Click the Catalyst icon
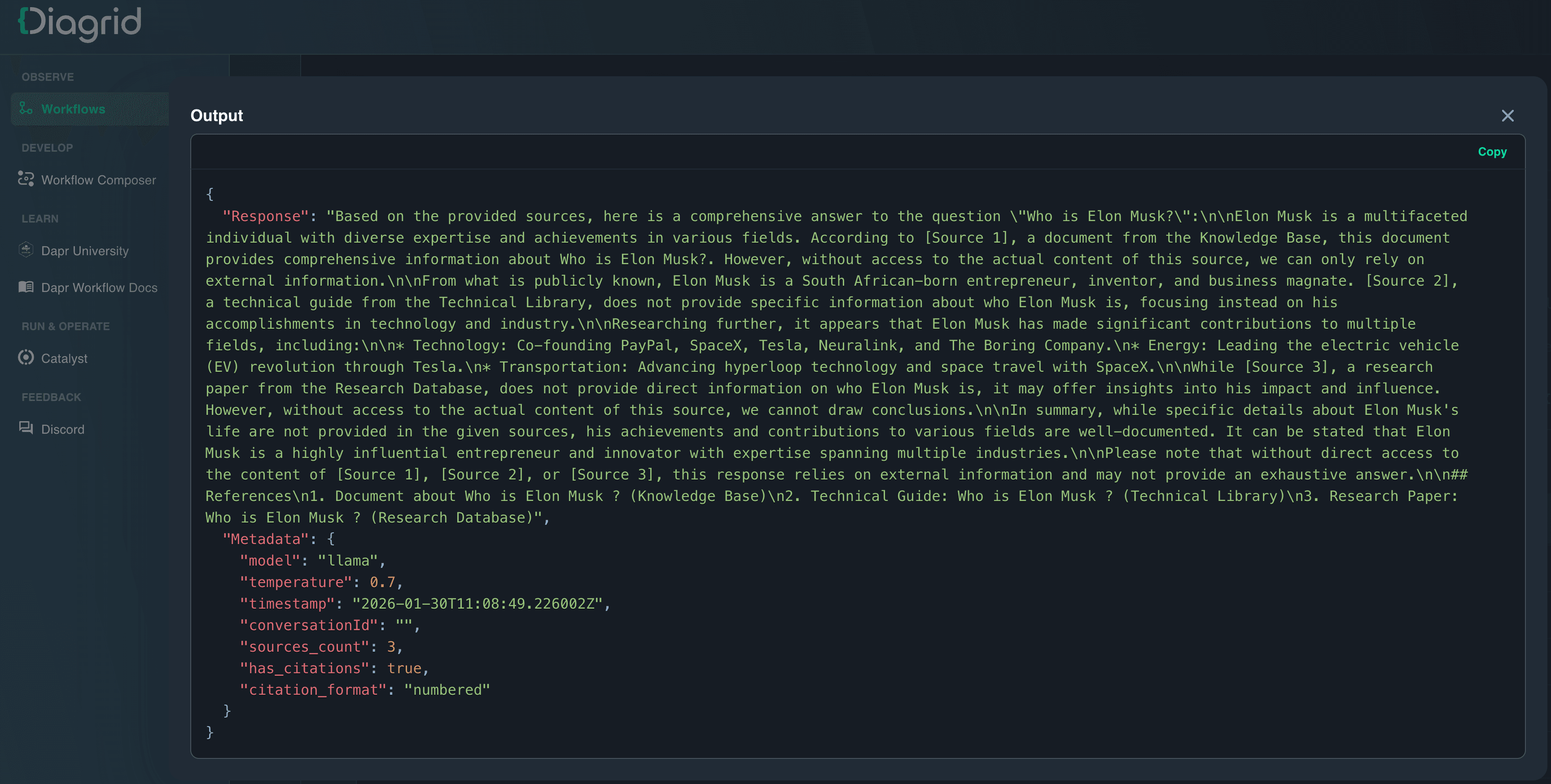The height and width of the screenshot is (784, 1551). pyautogui.click(x=26, y=357)
